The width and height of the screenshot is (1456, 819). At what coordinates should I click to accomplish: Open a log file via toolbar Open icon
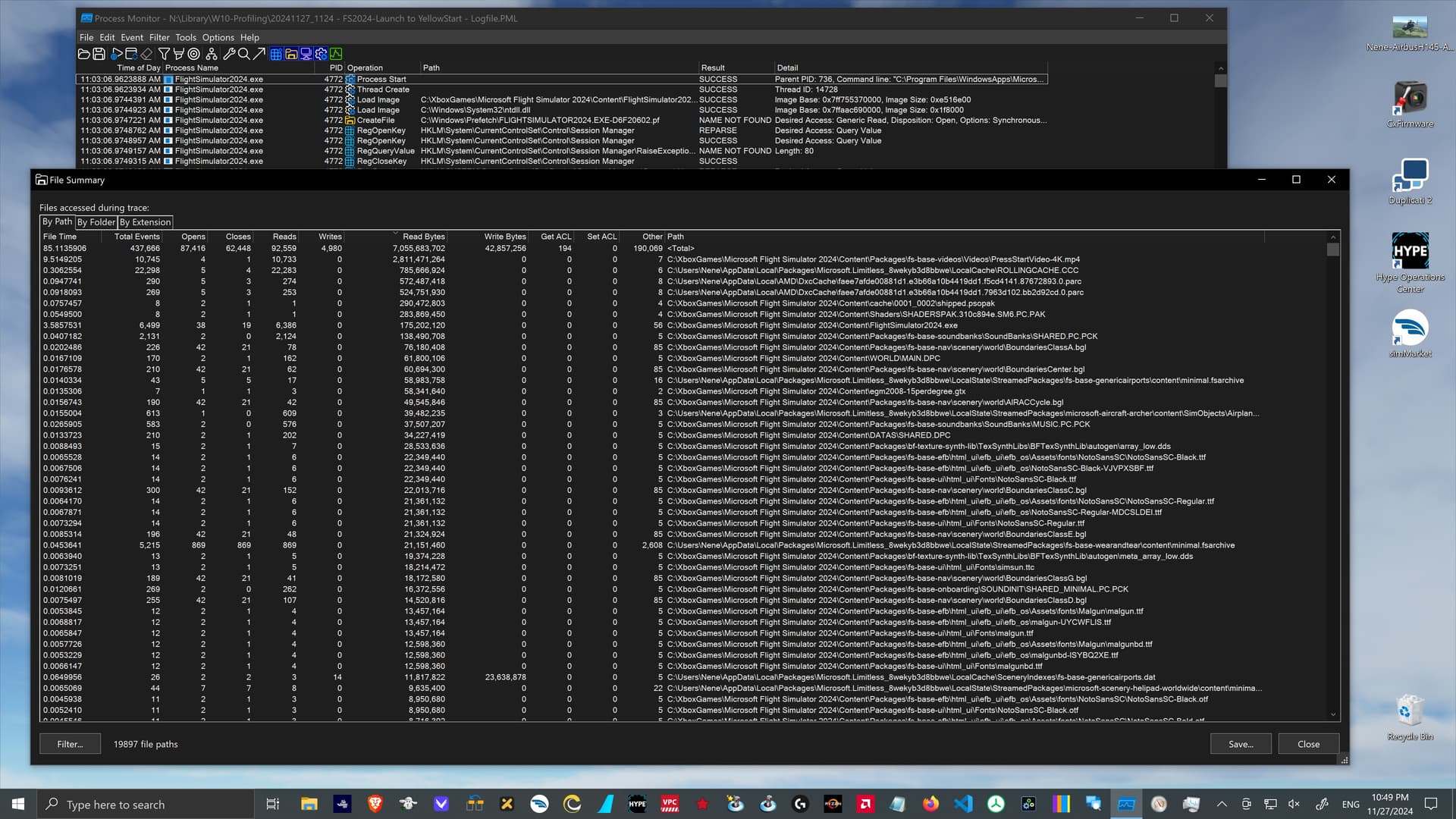[x=84, y=54]
